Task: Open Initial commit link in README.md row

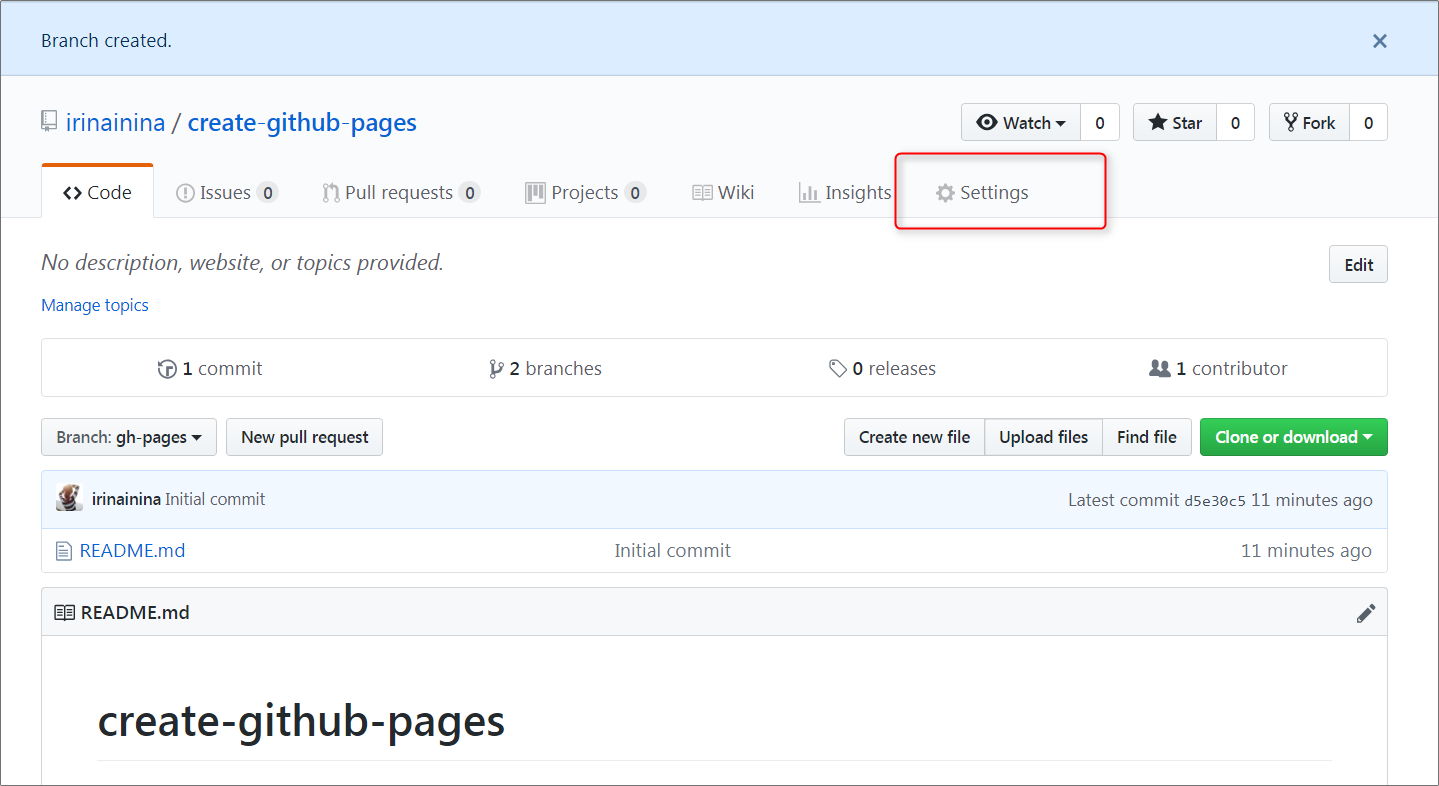Action: pyautogui.click(x=673, y=551)
